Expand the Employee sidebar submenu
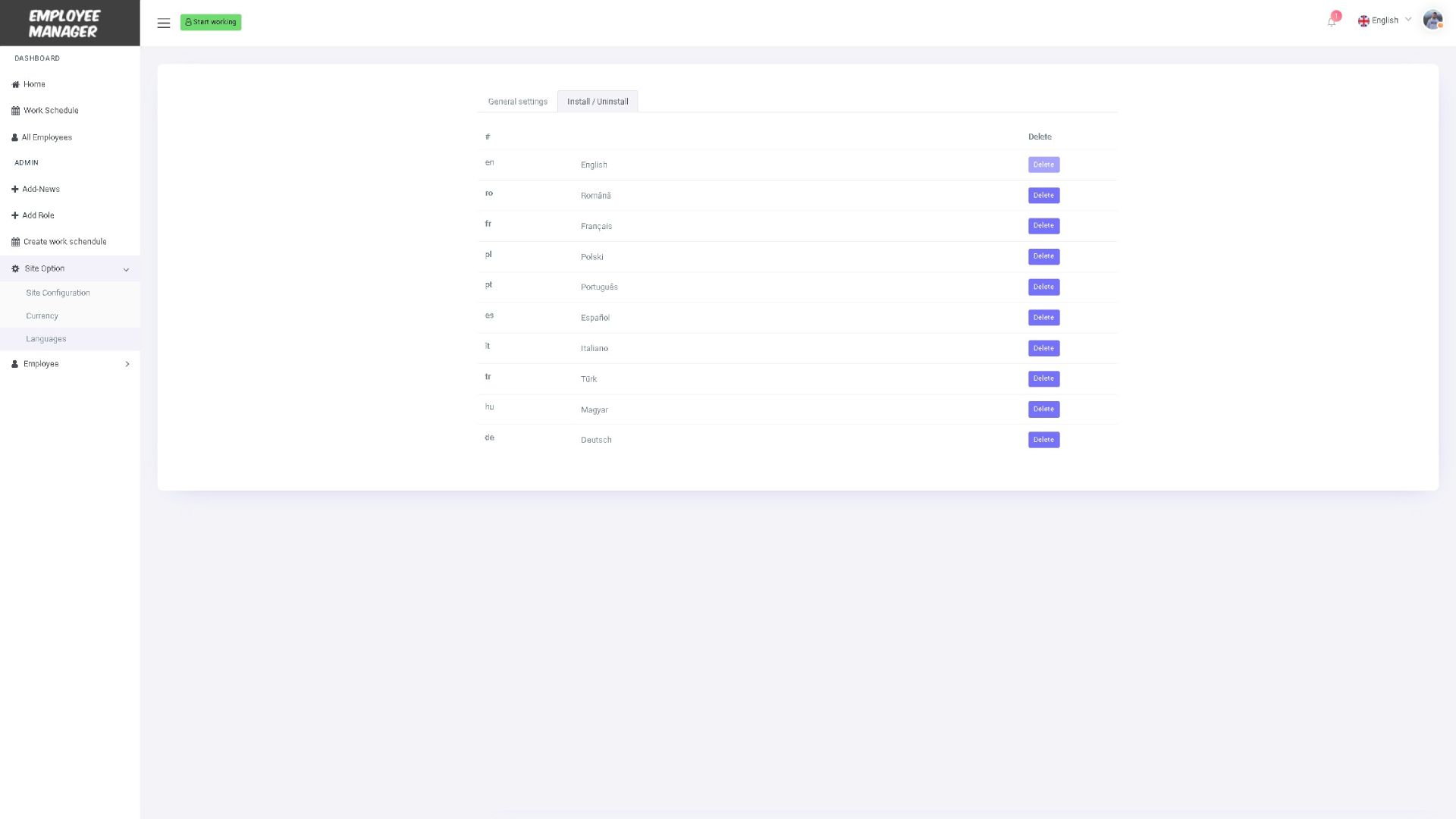1456x819 pixels. click(127, 364)
